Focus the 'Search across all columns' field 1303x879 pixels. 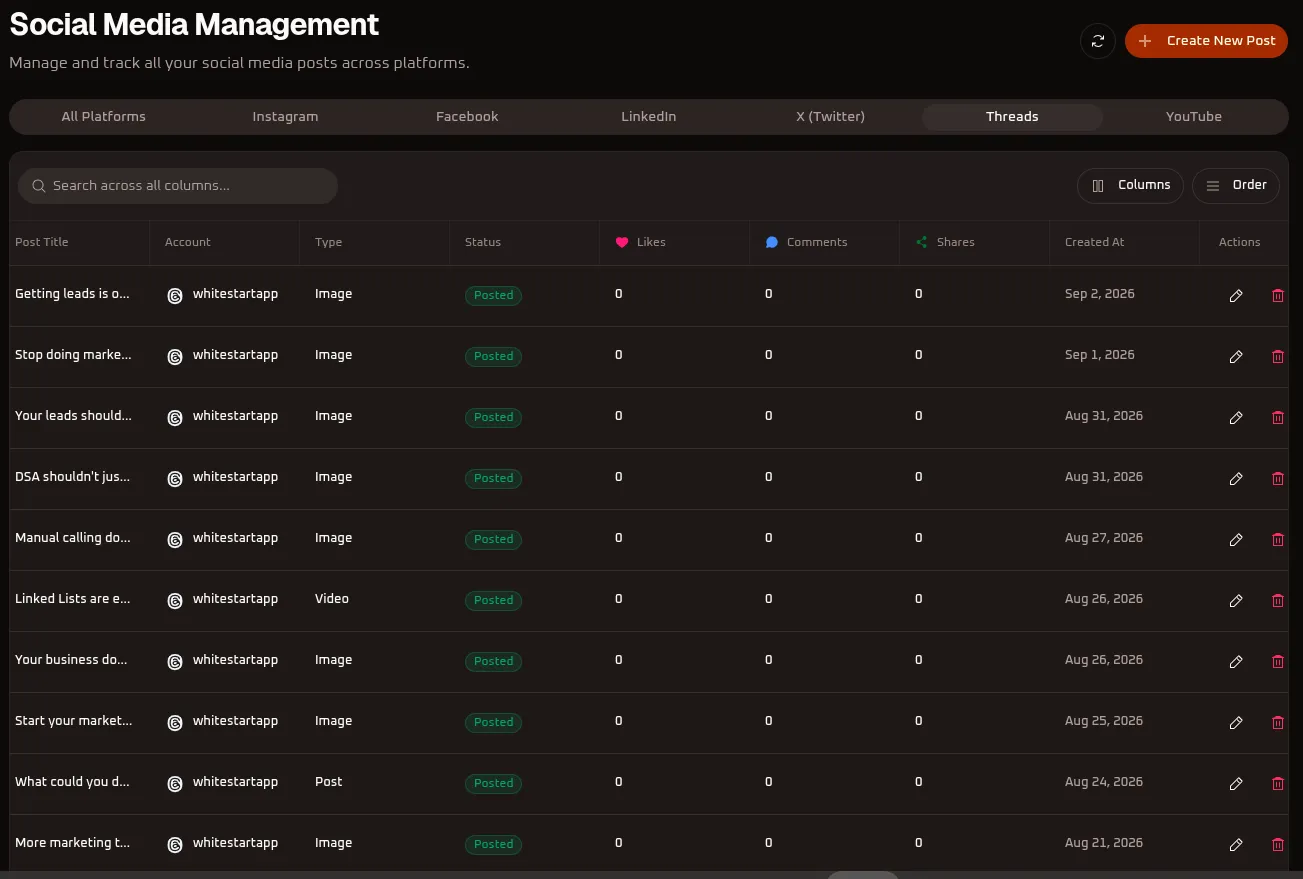(178, 186)
